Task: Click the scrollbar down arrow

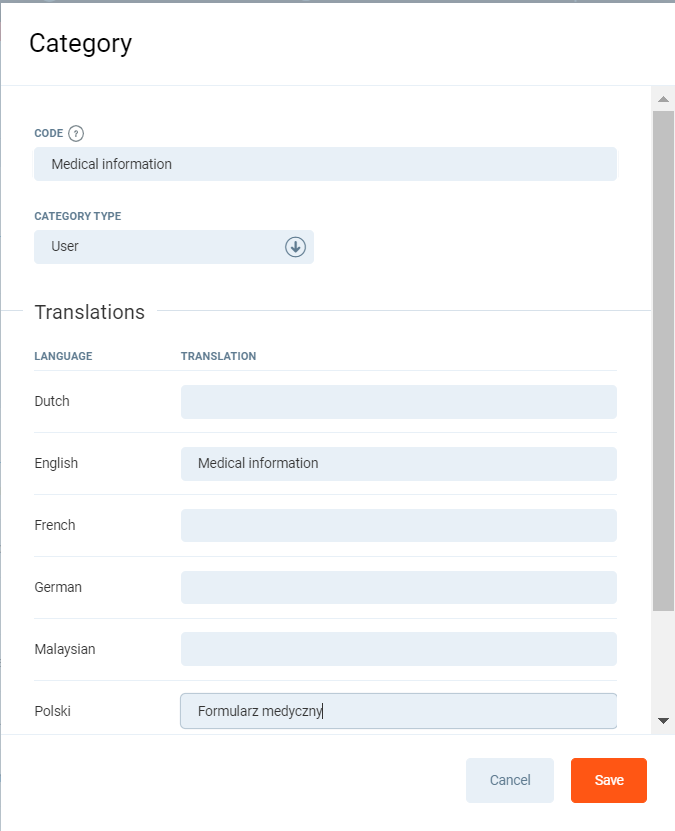Action: (x=663, y=720)
